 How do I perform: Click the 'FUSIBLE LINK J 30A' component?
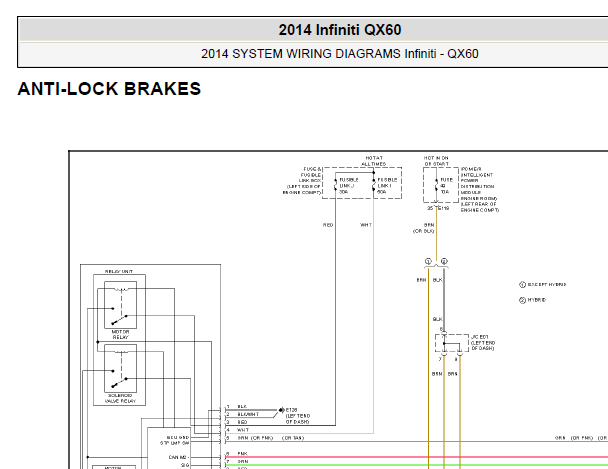(x=349, y=186)
